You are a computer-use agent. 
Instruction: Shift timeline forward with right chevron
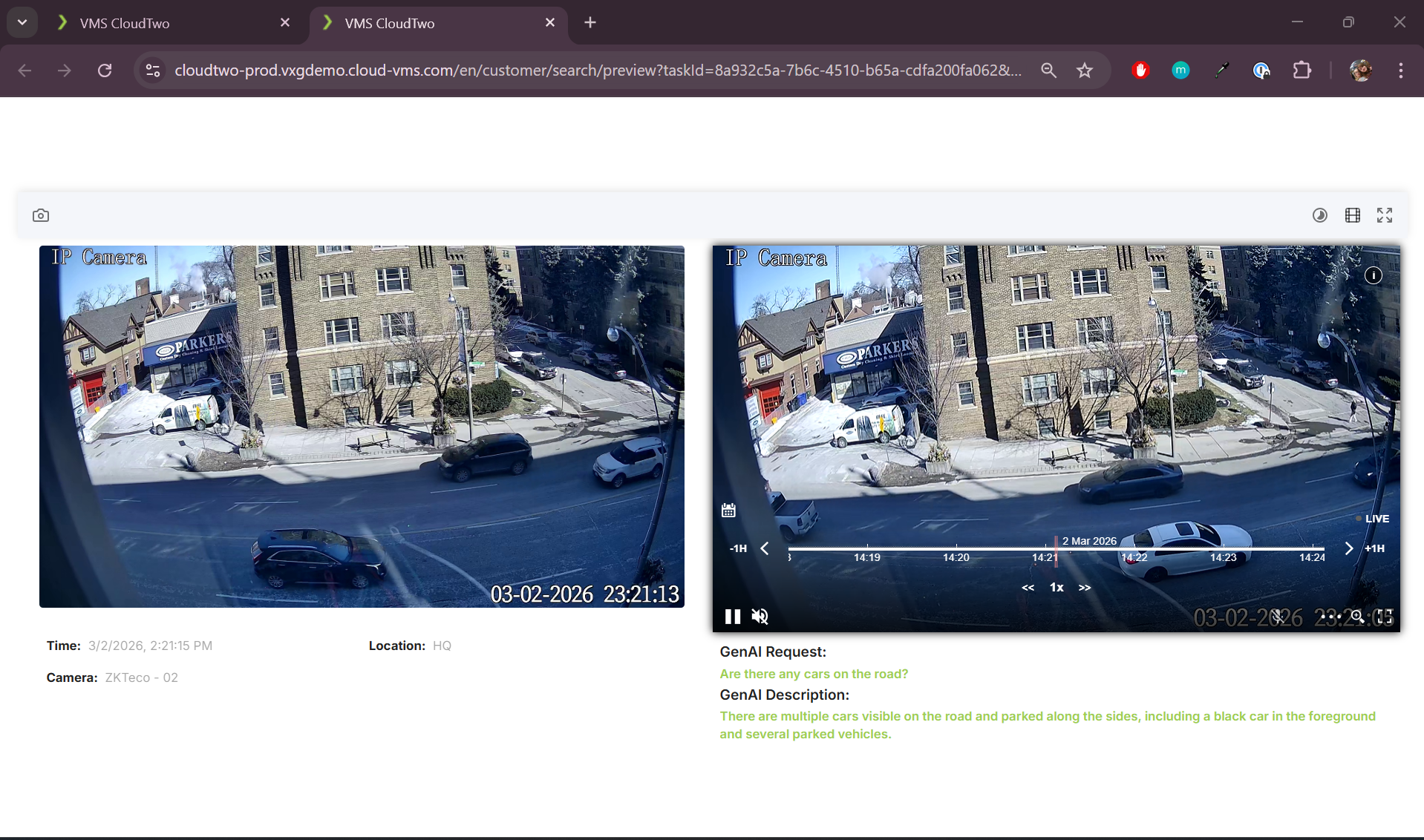click(1348, 548)
